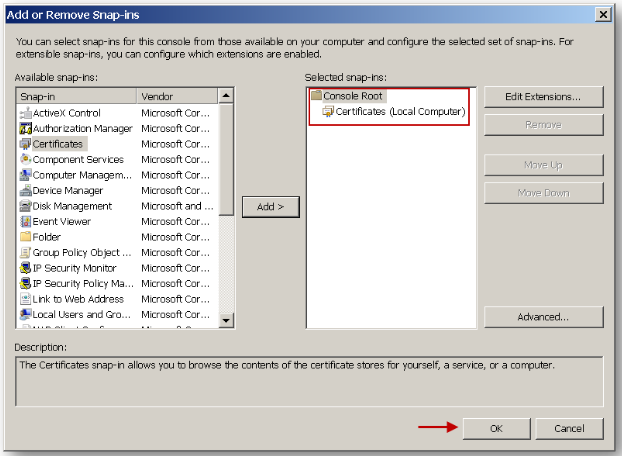
Task: Click 'Microsoft and ...' vendor cell
Action: point(177,206)
